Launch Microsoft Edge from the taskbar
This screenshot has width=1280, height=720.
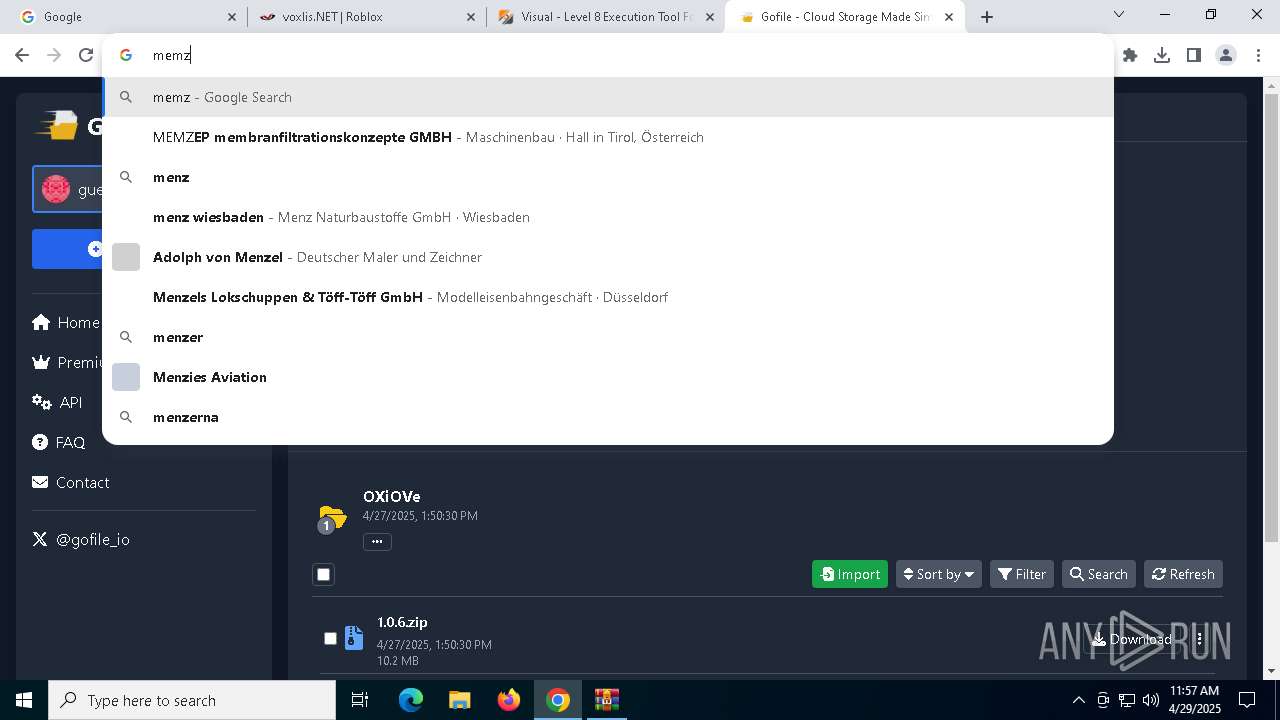411,700
